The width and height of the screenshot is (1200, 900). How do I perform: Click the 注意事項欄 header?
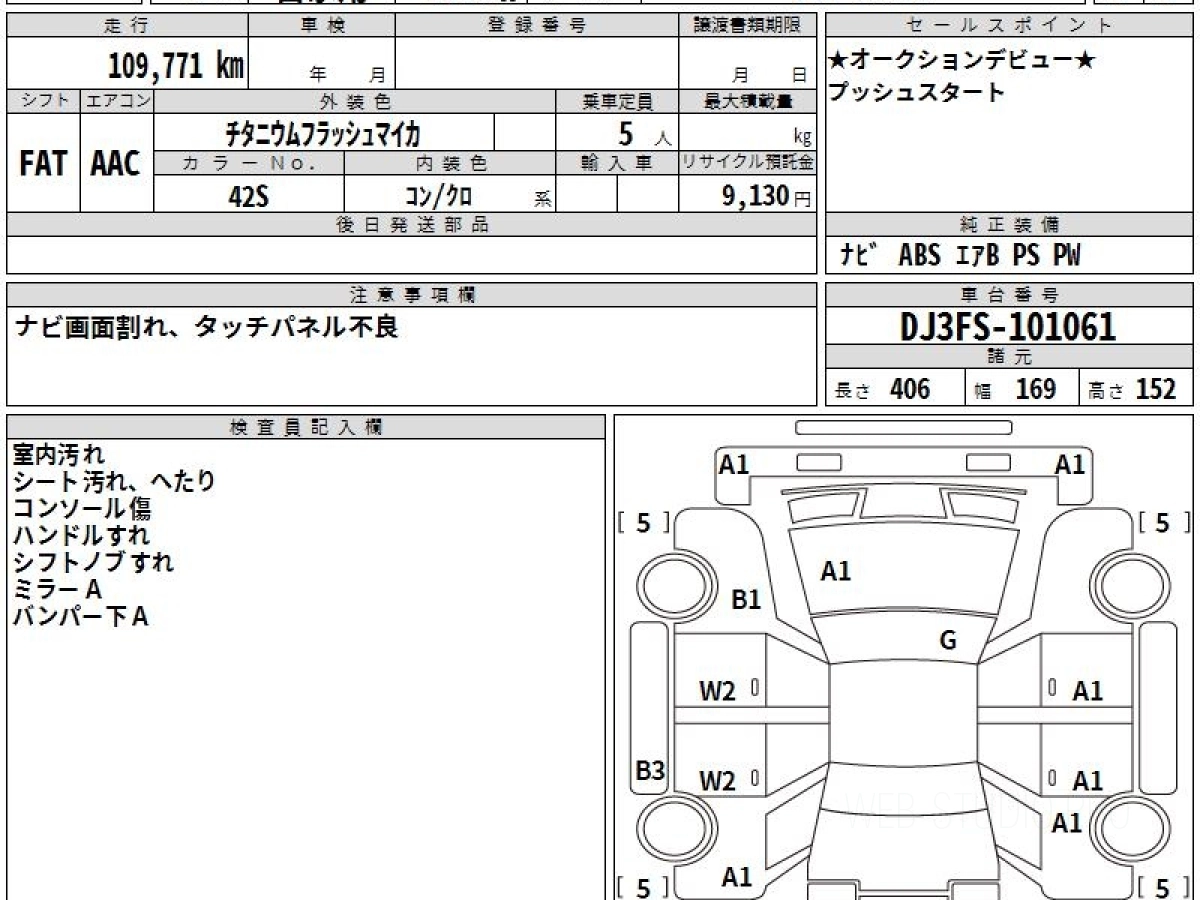point(411,295)
